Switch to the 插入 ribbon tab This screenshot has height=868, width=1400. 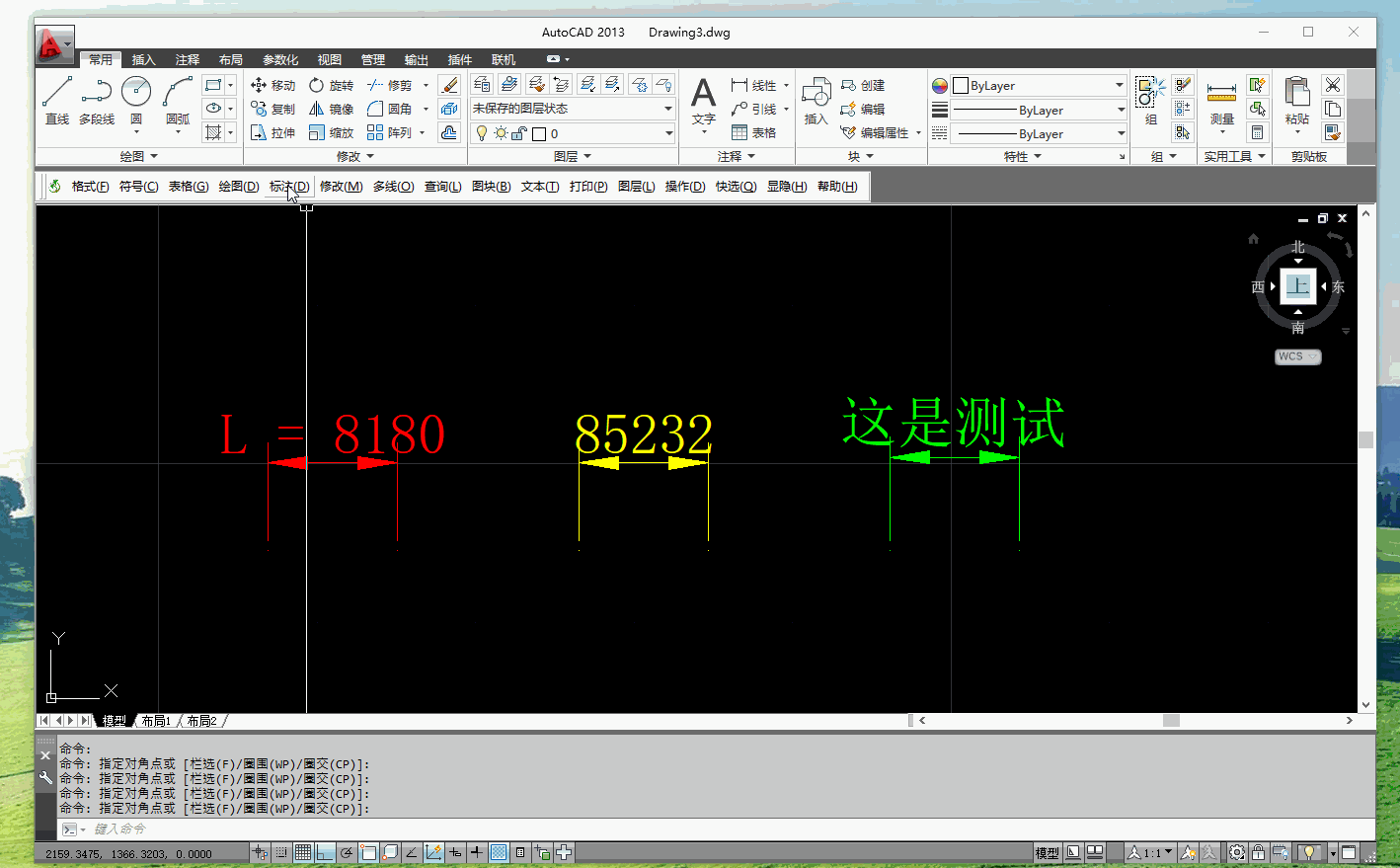pyautogui.click(x=144, y=59)
